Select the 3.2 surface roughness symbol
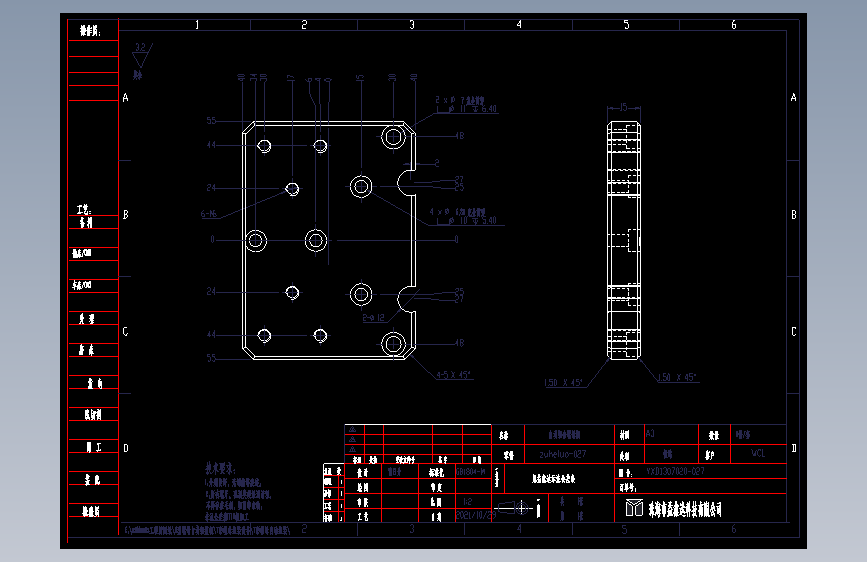This screenshot has width=867, height=562. click(142, 55)
